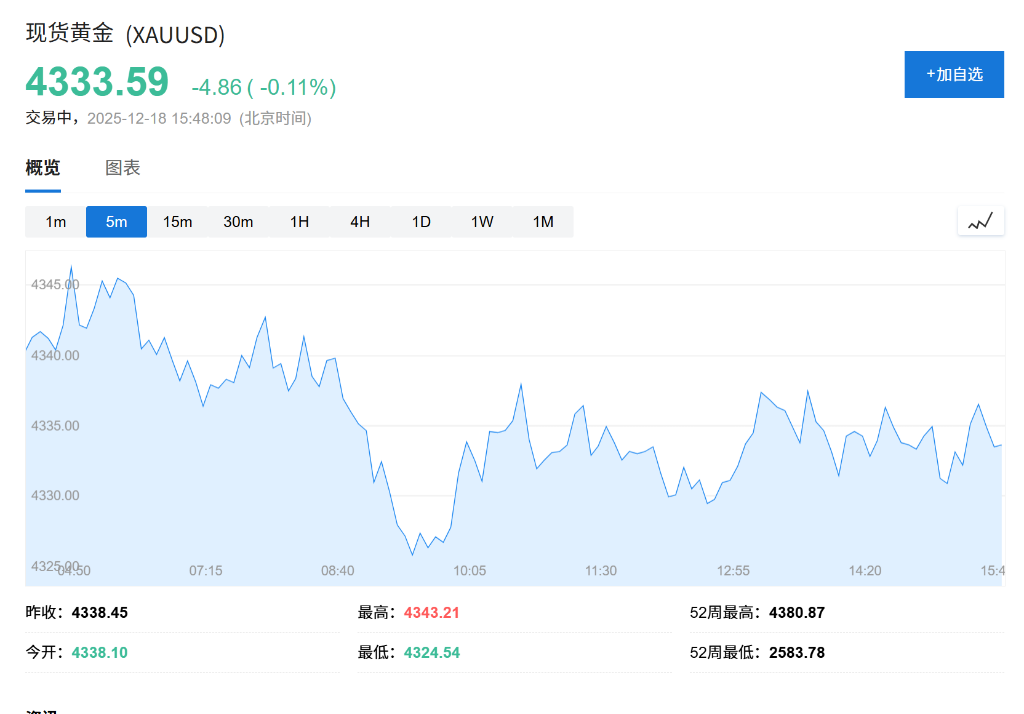Select the 30m timeframe
This screenshot has height=714, width=1024.
pyautogui.click(x=238, y=221)
